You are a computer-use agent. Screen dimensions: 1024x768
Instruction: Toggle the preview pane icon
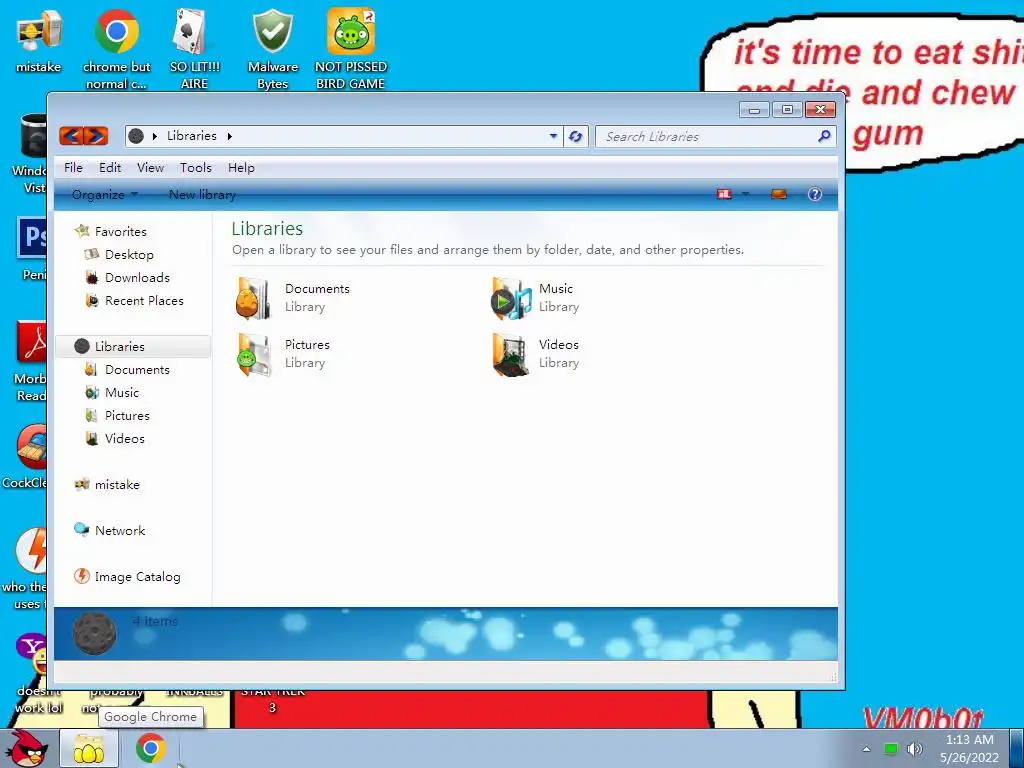pyautogui.click(x=778, y=194)
